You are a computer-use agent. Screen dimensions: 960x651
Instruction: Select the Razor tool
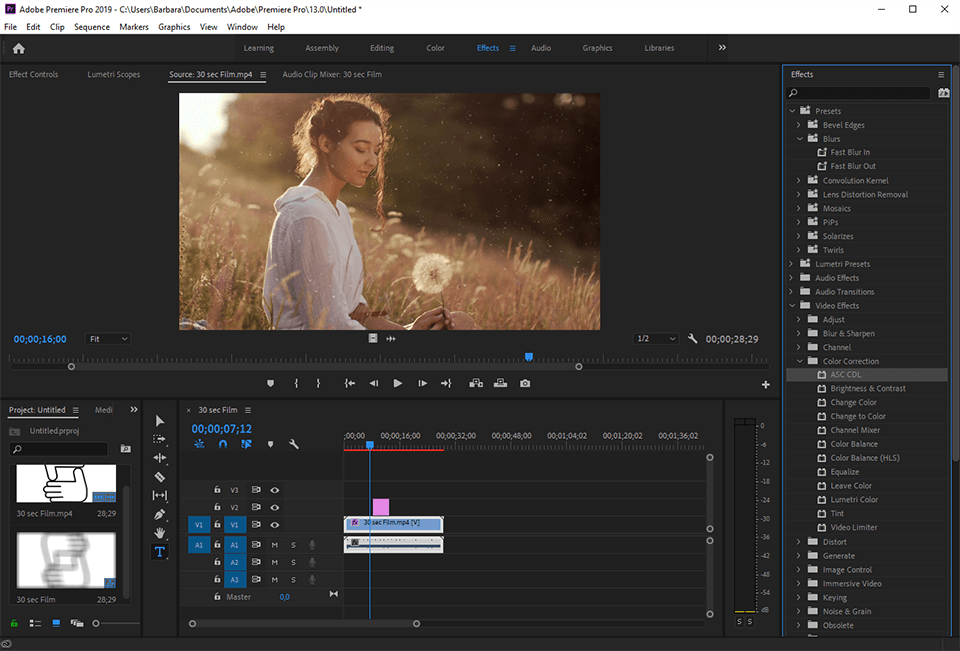(160, 476)
